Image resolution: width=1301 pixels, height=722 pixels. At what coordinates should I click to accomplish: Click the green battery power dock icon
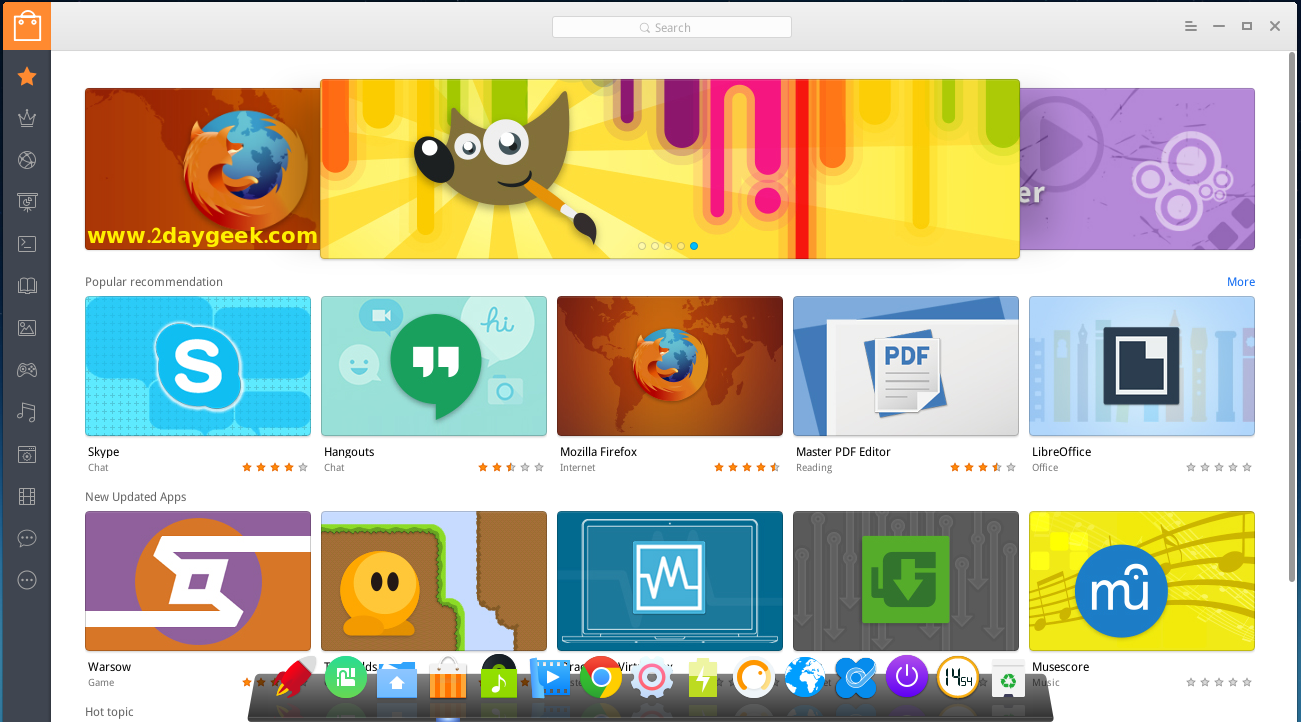click(x=703, y=678)
